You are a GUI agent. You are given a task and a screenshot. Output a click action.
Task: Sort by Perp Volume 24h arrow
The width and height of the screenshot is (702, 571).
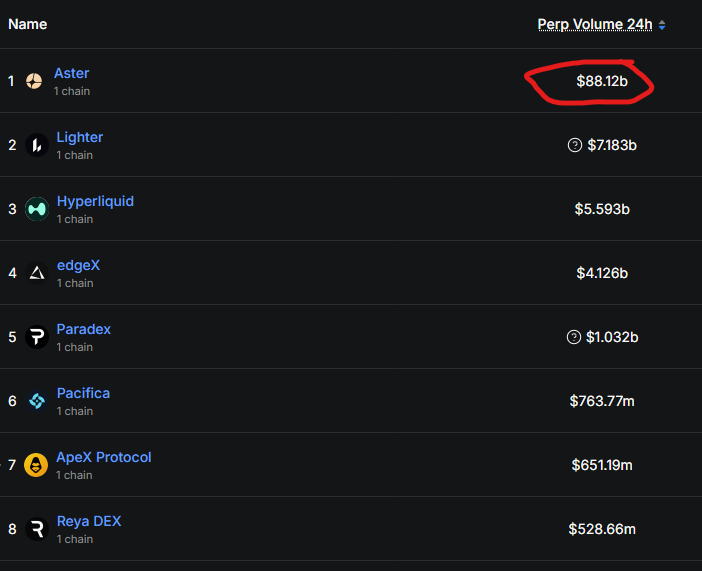pyautogui.click(x=662, y=25)
